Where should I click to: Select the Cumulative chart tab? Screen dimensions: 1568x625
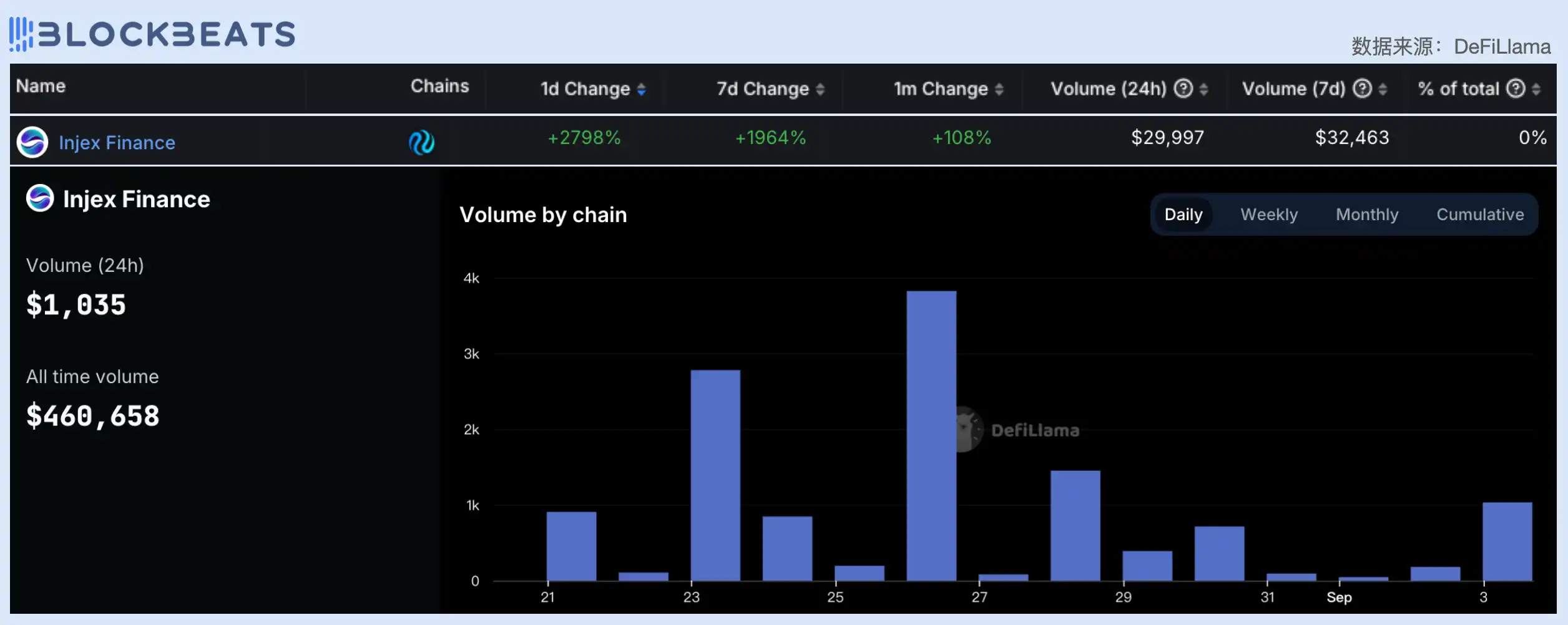(x=1479, y=215)
